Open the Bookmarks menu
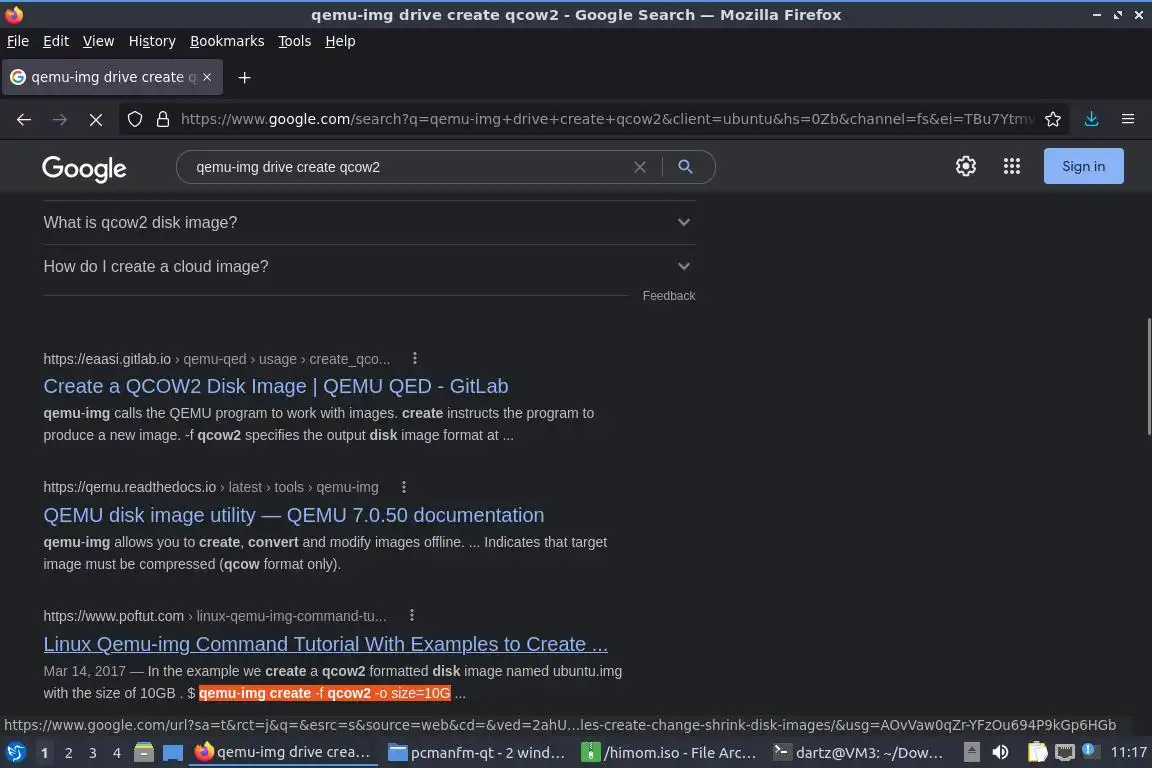Screen dimensions: 1152x768 [227, 41]
